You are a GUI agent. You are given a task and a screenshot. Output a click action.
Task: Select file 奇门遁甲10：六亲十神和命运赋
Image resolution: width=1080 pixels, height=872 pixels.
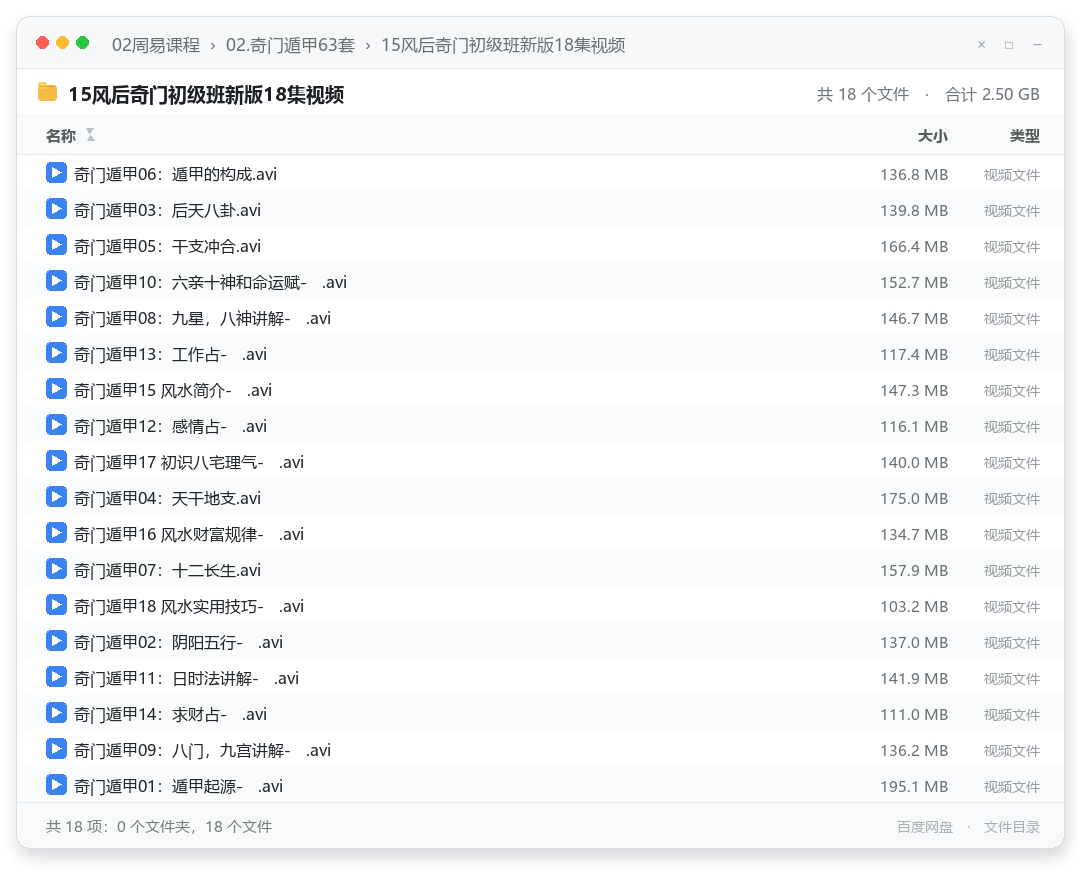(540, 282)
